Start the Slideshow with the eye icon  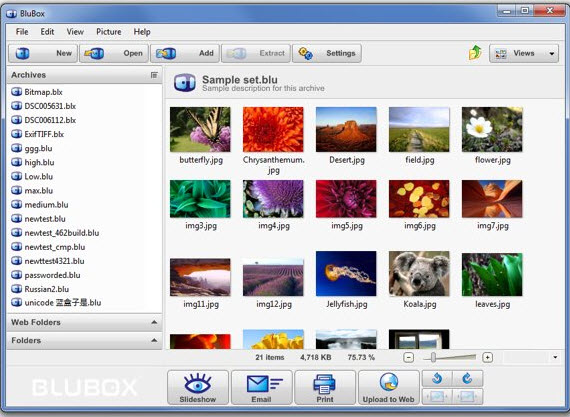198,388
